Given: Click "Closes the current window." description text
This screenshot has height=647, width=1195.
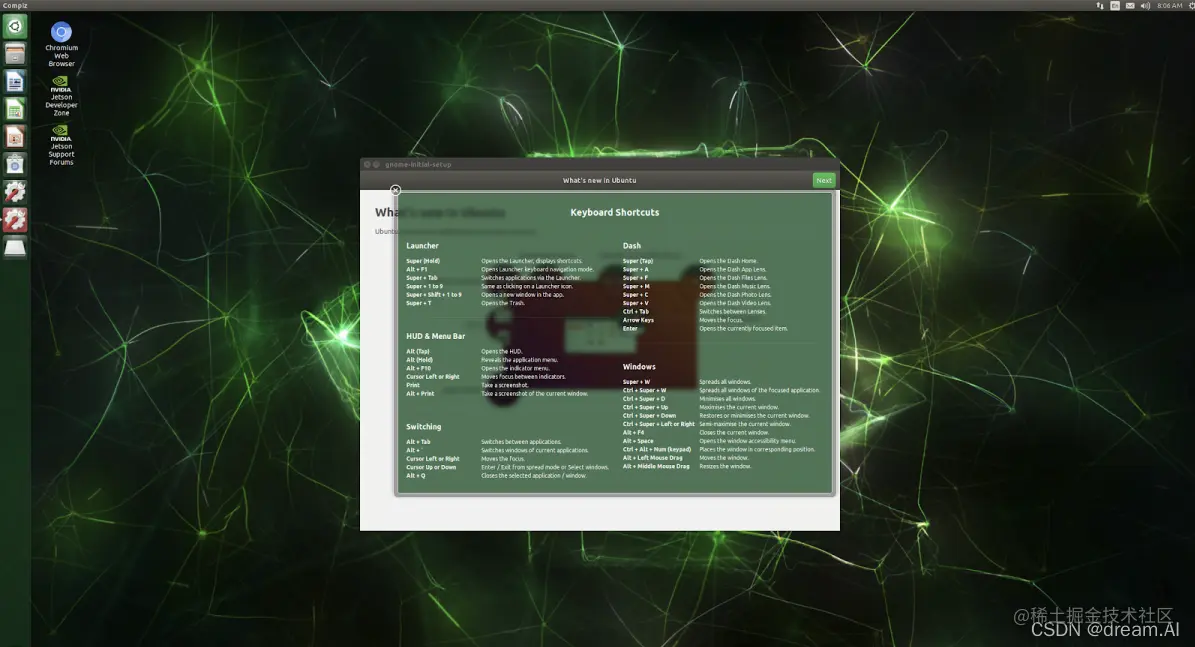Looking at the screenshot, I should point(734,432).
